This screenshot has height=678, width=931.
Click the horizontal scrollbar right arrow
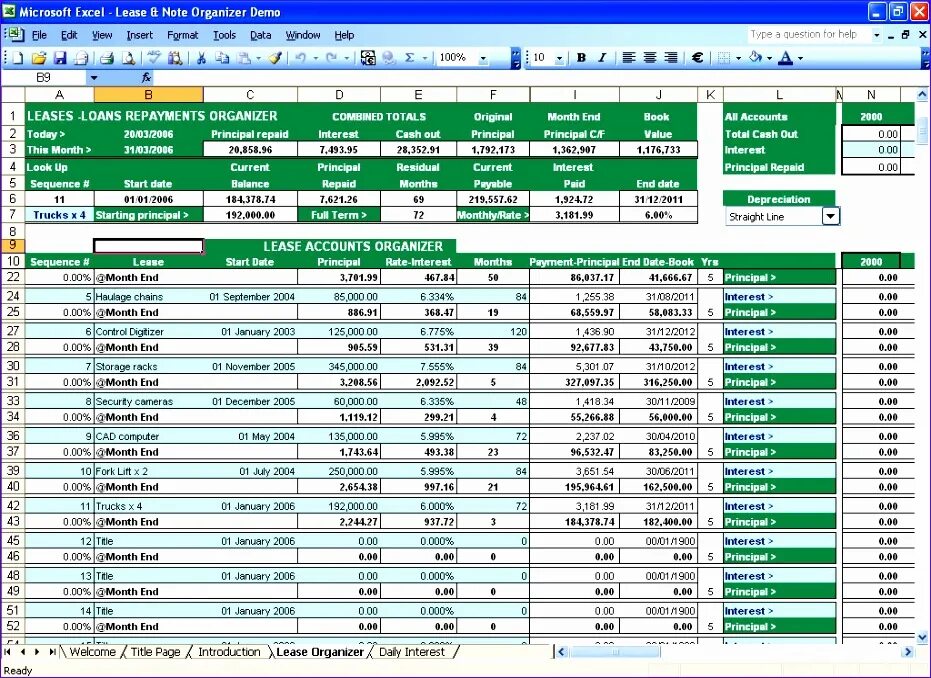point(907,652)
